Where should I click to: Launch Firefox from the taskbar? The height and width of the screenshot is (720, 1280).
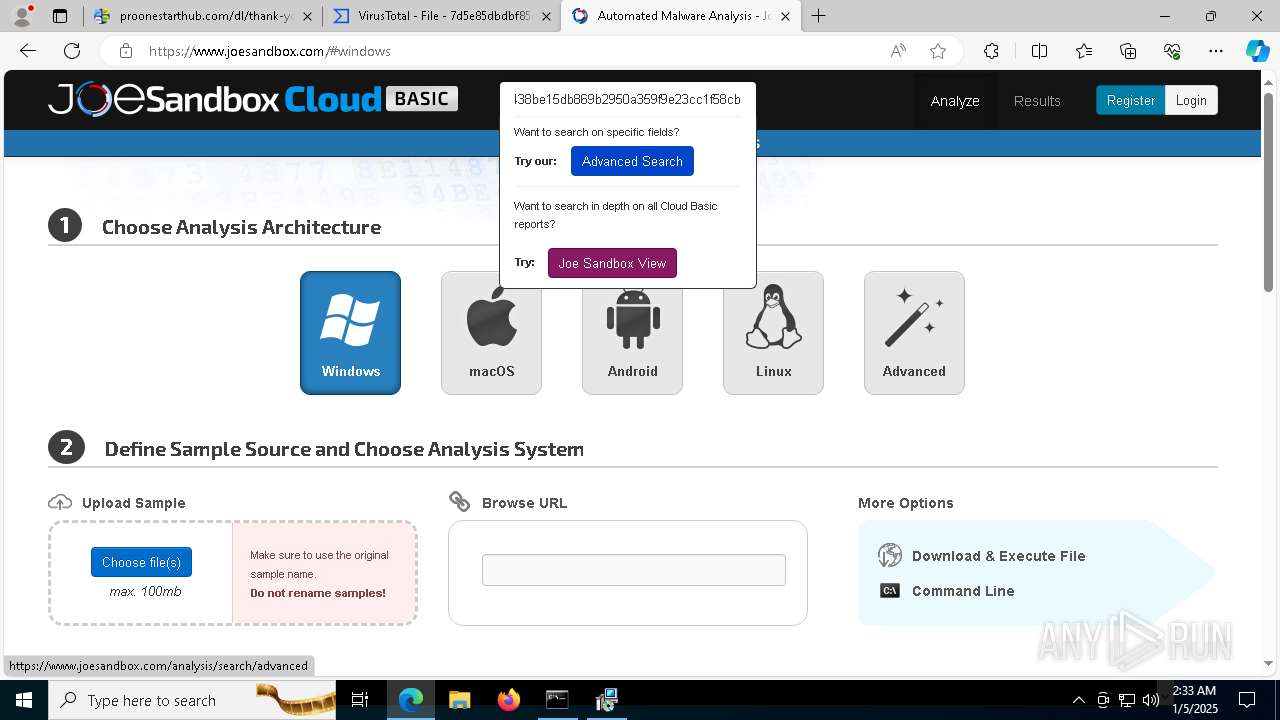(508, 700)
